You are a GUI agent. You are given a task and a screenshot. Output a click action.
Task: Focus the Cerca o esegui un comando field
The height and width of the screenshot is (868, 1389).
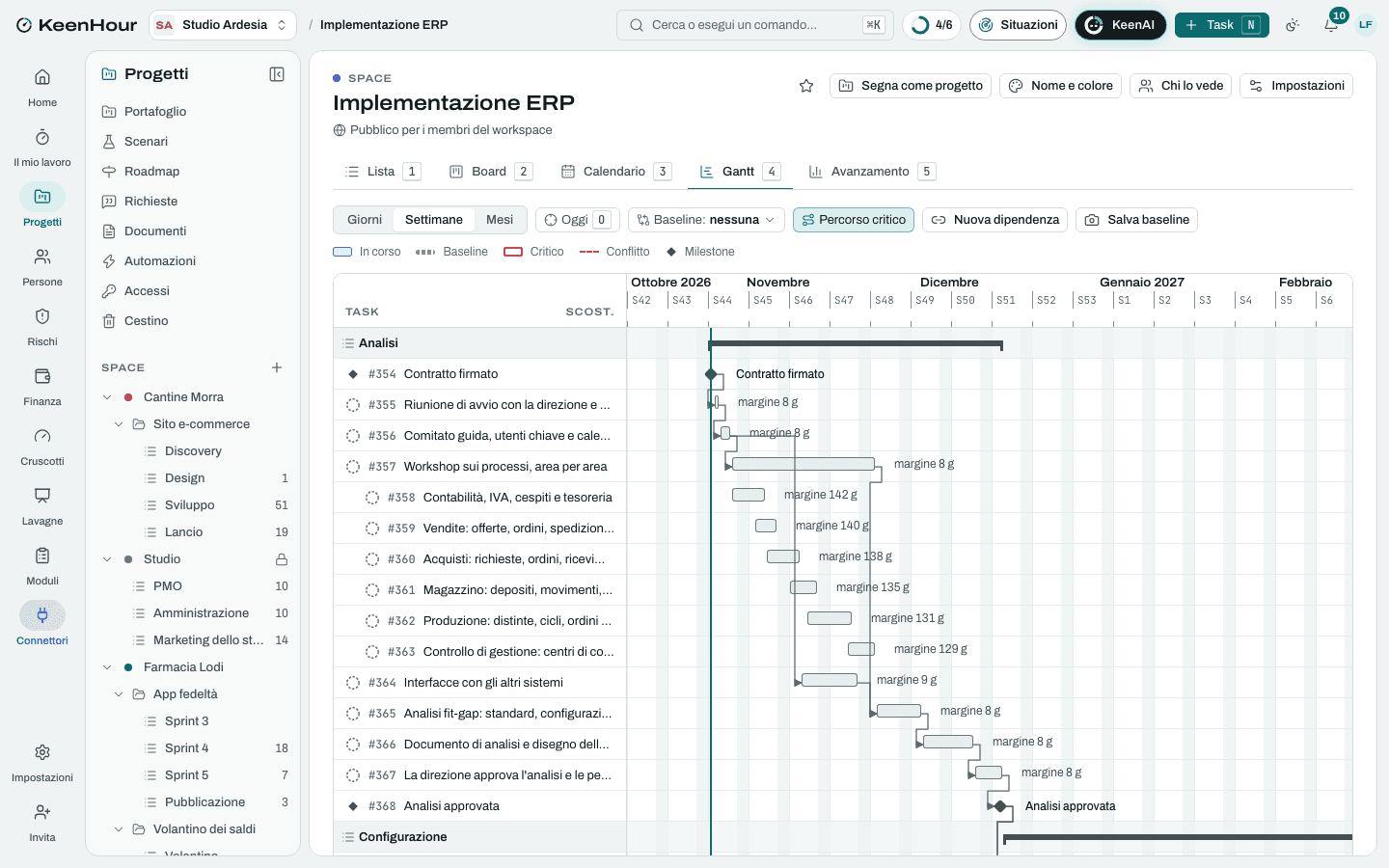(x=755, y=25)
